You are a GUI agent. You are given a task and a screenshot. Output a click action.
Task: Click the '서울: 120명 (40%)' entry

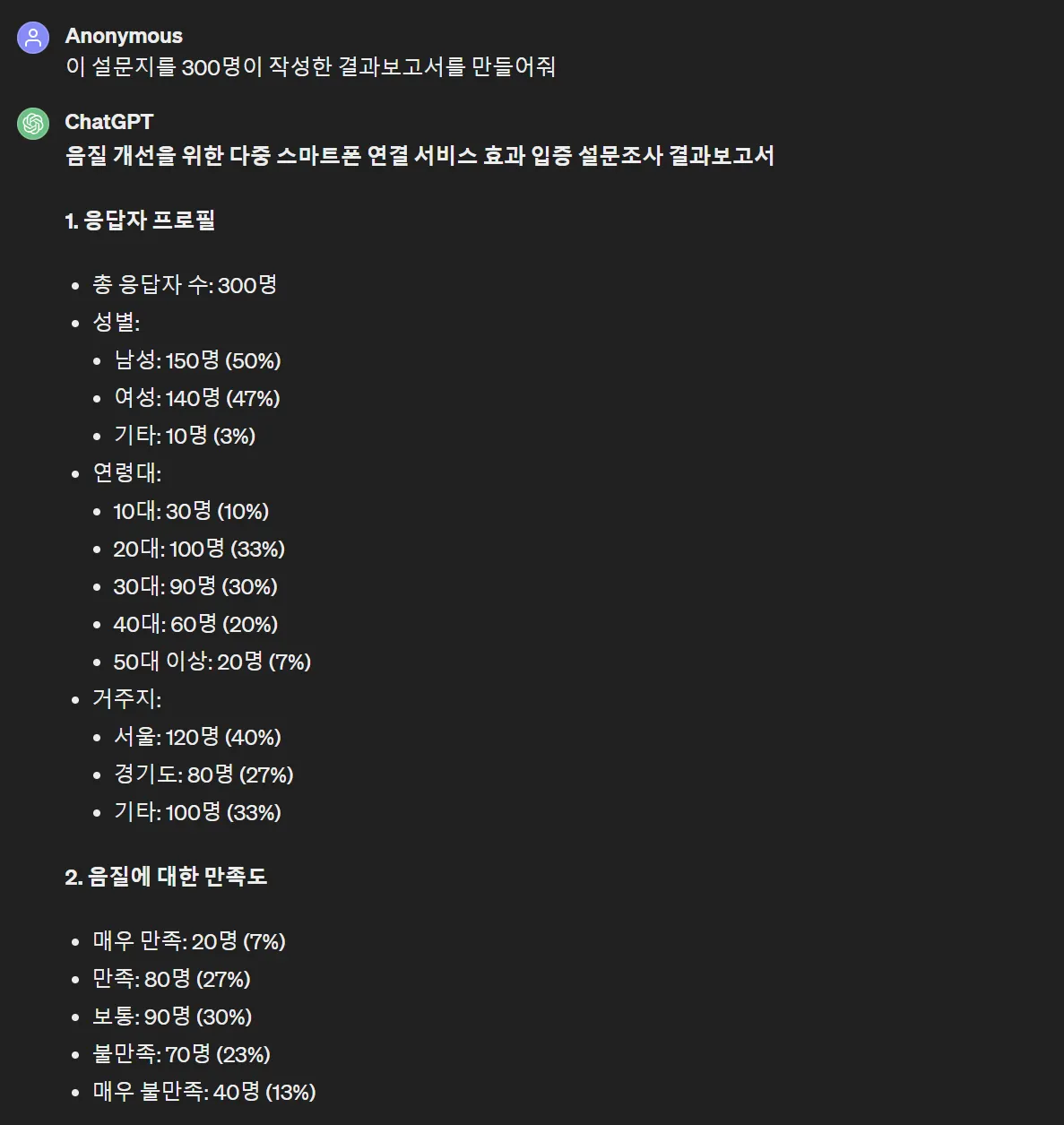(x=197, y=737)
